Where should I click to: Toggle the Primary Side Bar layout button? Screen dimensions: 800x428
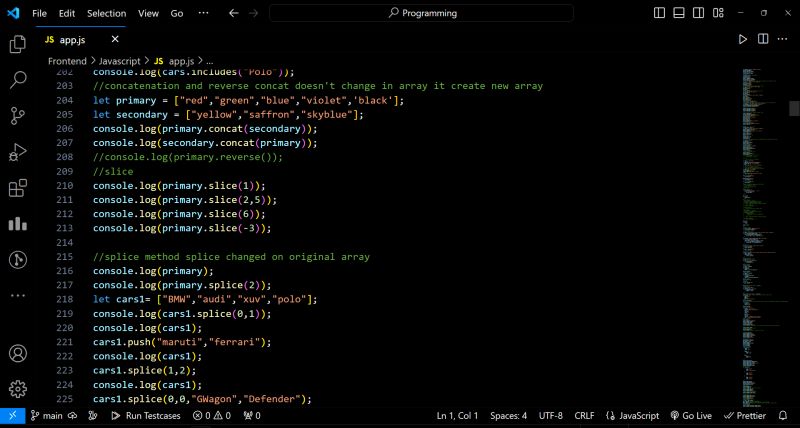coord(660,13)
